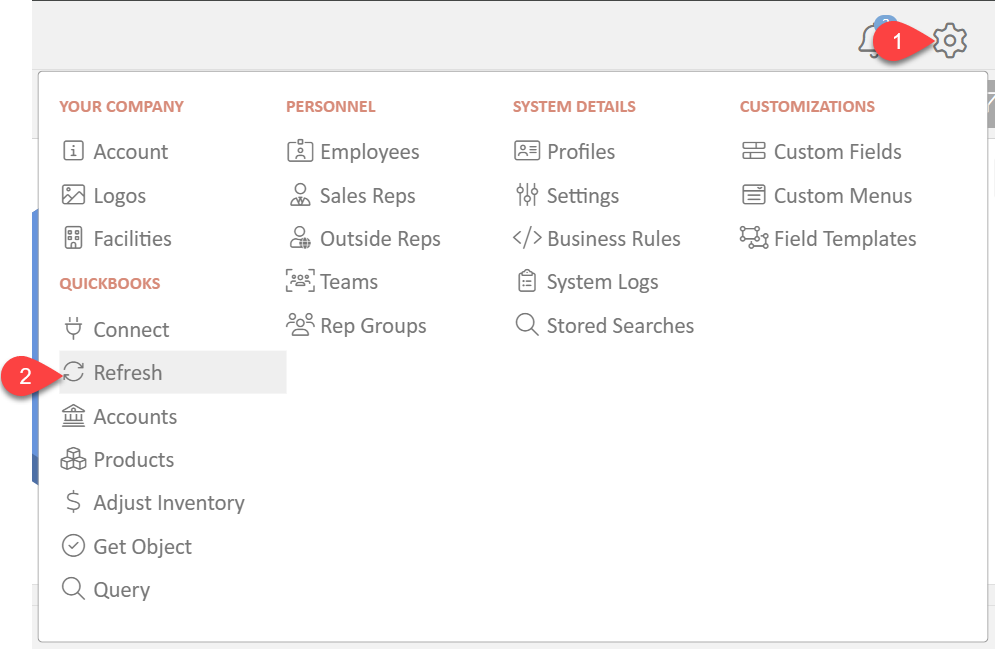Select Sales Reps from Personnel

click(351, 195)
